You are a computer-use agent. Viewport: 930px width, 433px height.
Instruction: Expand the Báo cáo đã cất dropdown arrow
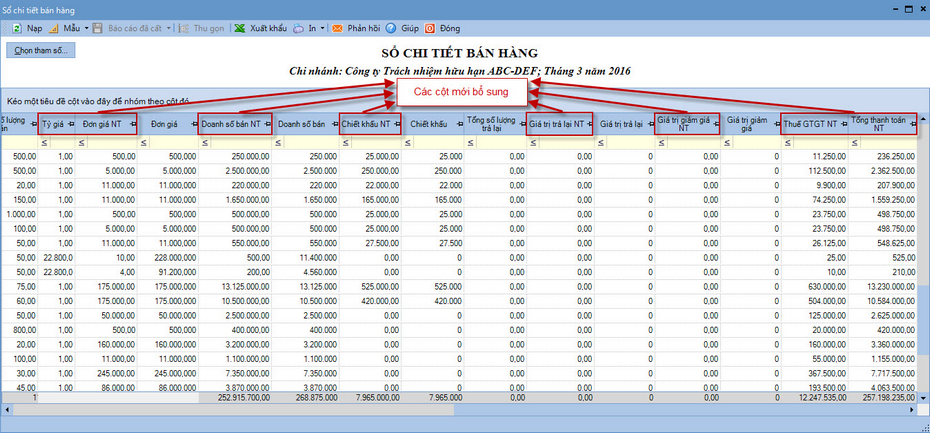pyautogui.click(x=168, y=28)
